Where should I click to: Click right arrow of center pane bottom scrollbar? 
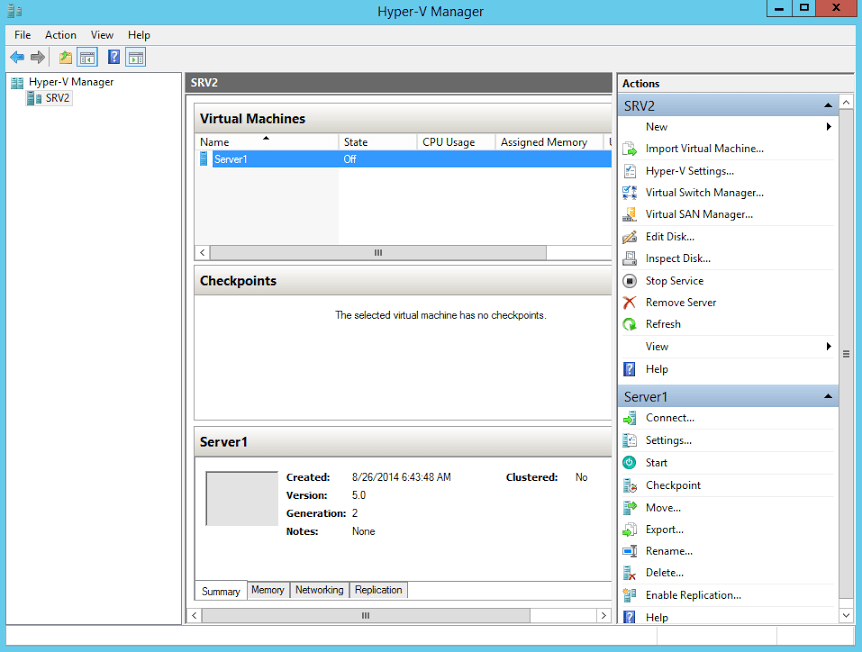[604, 616]
